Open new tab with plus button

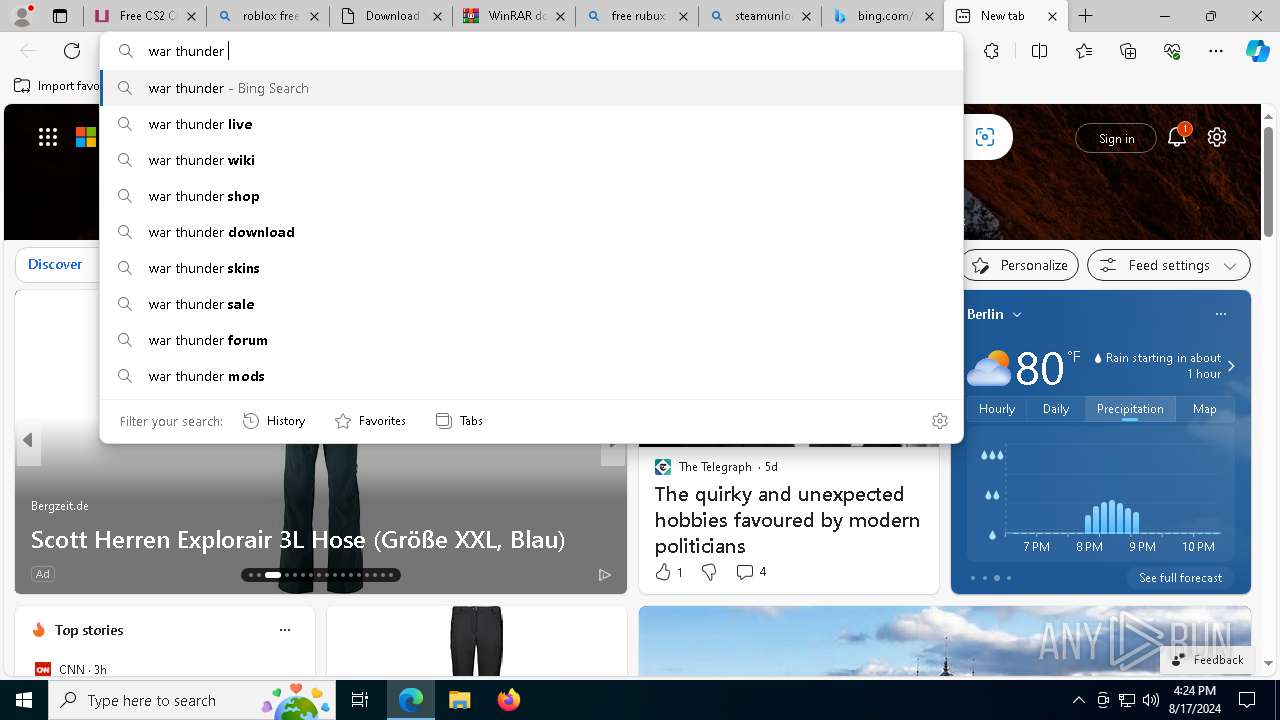pyautogui.click(x=1085, y=16)
